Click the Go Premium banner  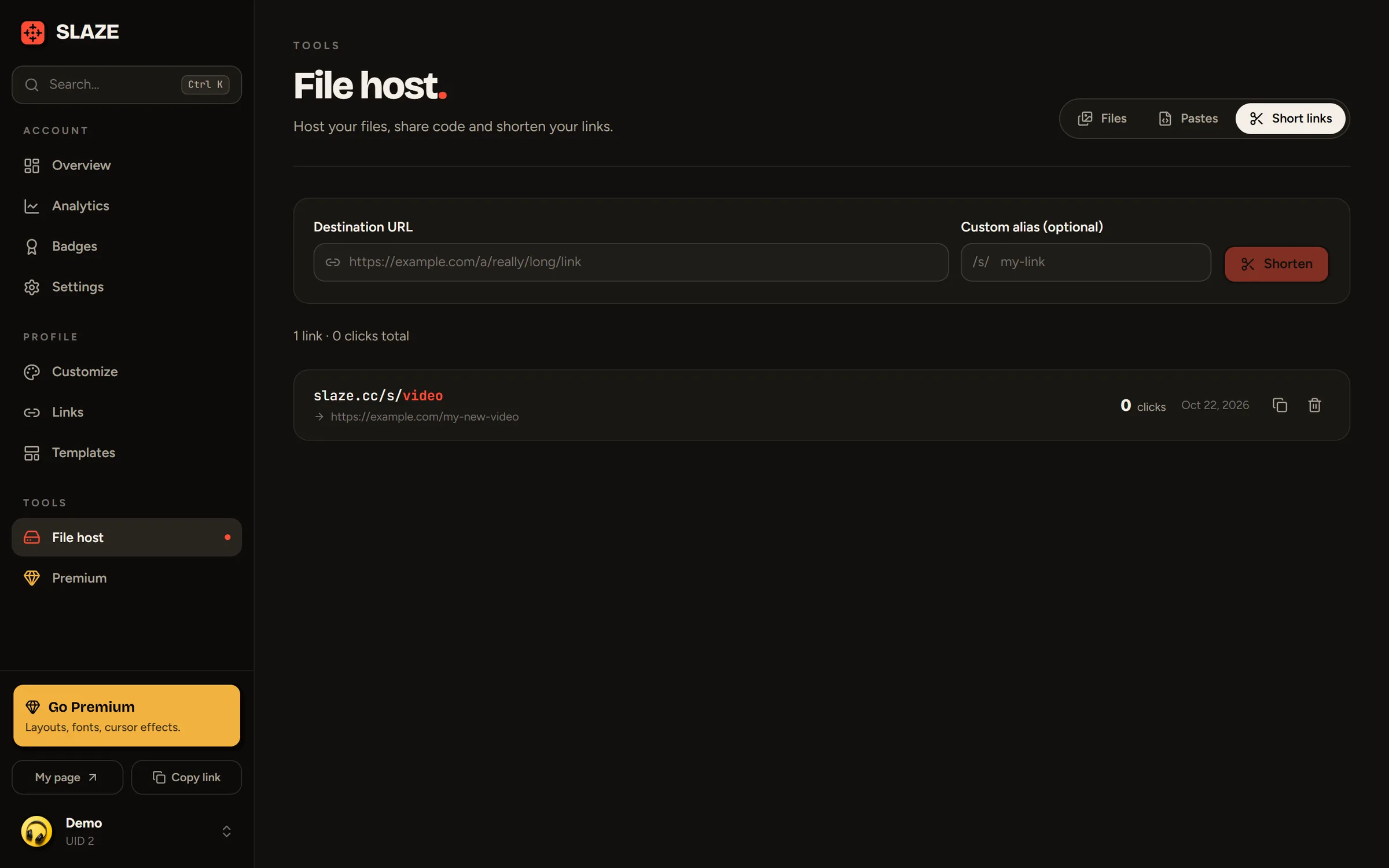click(127, 716)
